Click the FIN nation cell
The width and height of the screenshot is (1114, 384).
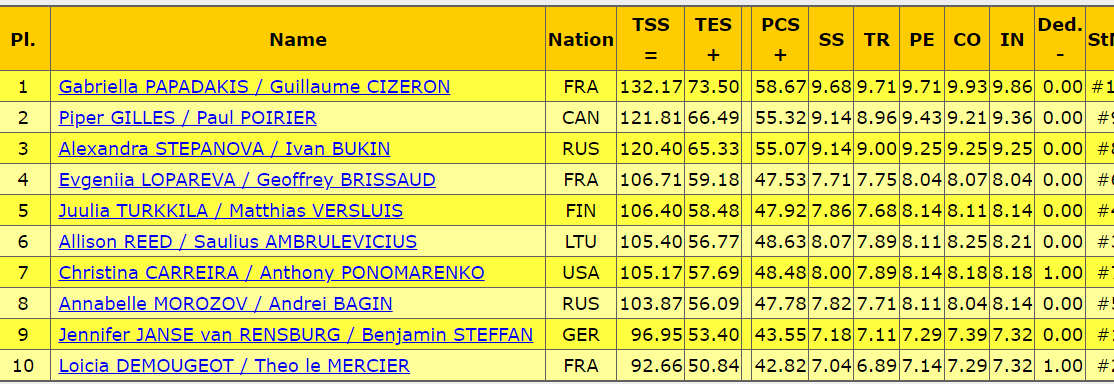click(581, 210)
